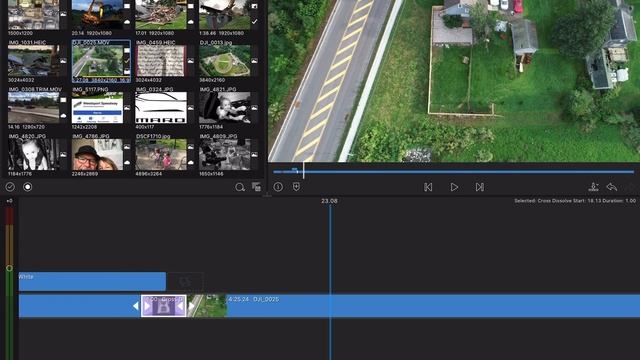Image resolution: width=640 pixels, height=360 pixels.
Task: Select the debris pile video thumbnail labeled 17.01
Action: (x=161, y=15)
